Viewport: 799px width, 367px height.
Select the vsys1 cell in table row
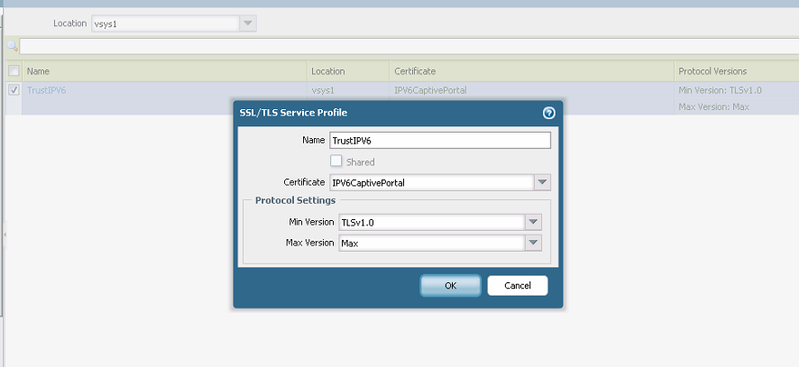tap(323, 90)
